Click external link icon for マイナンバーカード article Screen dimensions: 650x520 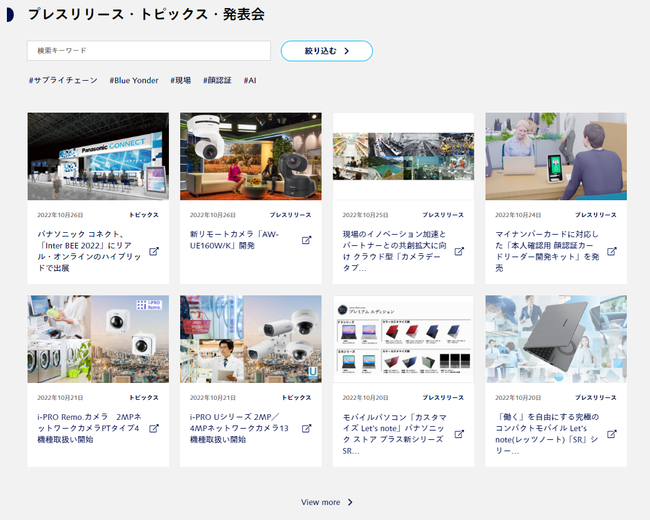(612, 252)
